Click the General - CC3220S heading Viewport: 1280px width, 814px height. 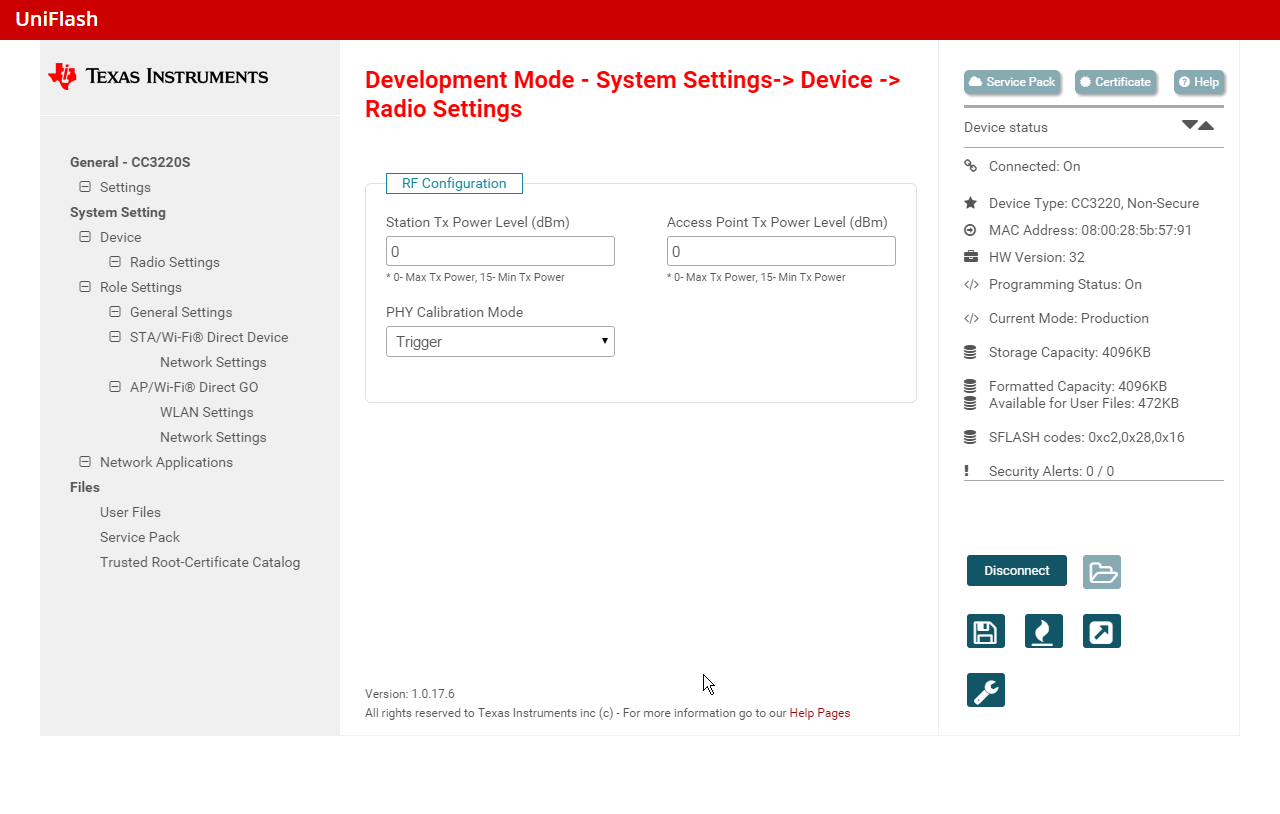coord(130,162)
